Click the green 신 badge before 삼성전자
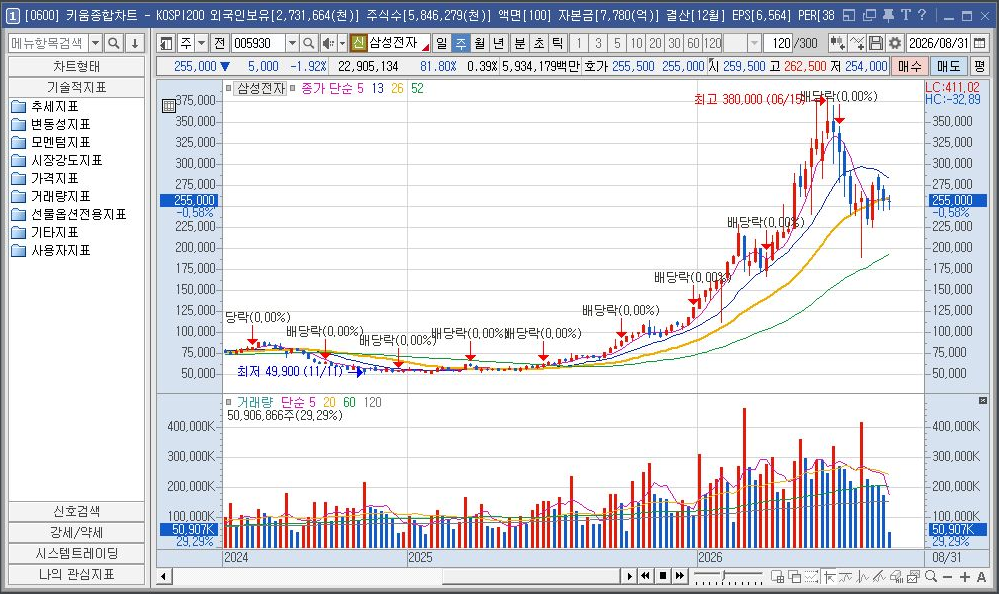The width and height of the screenshot is (999, 594). [x=358, y=43]
